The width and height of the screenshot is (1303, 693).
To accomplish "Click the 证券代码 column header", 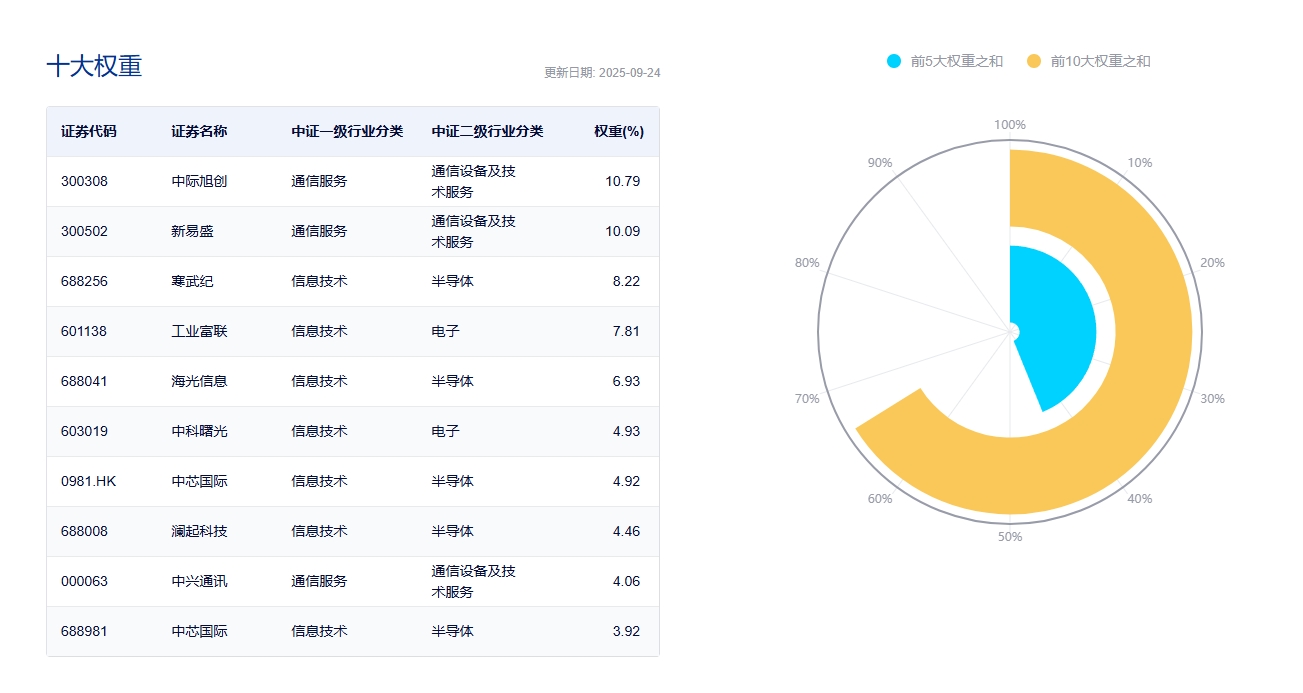I will pyautogui.click(x=88, y=131).
